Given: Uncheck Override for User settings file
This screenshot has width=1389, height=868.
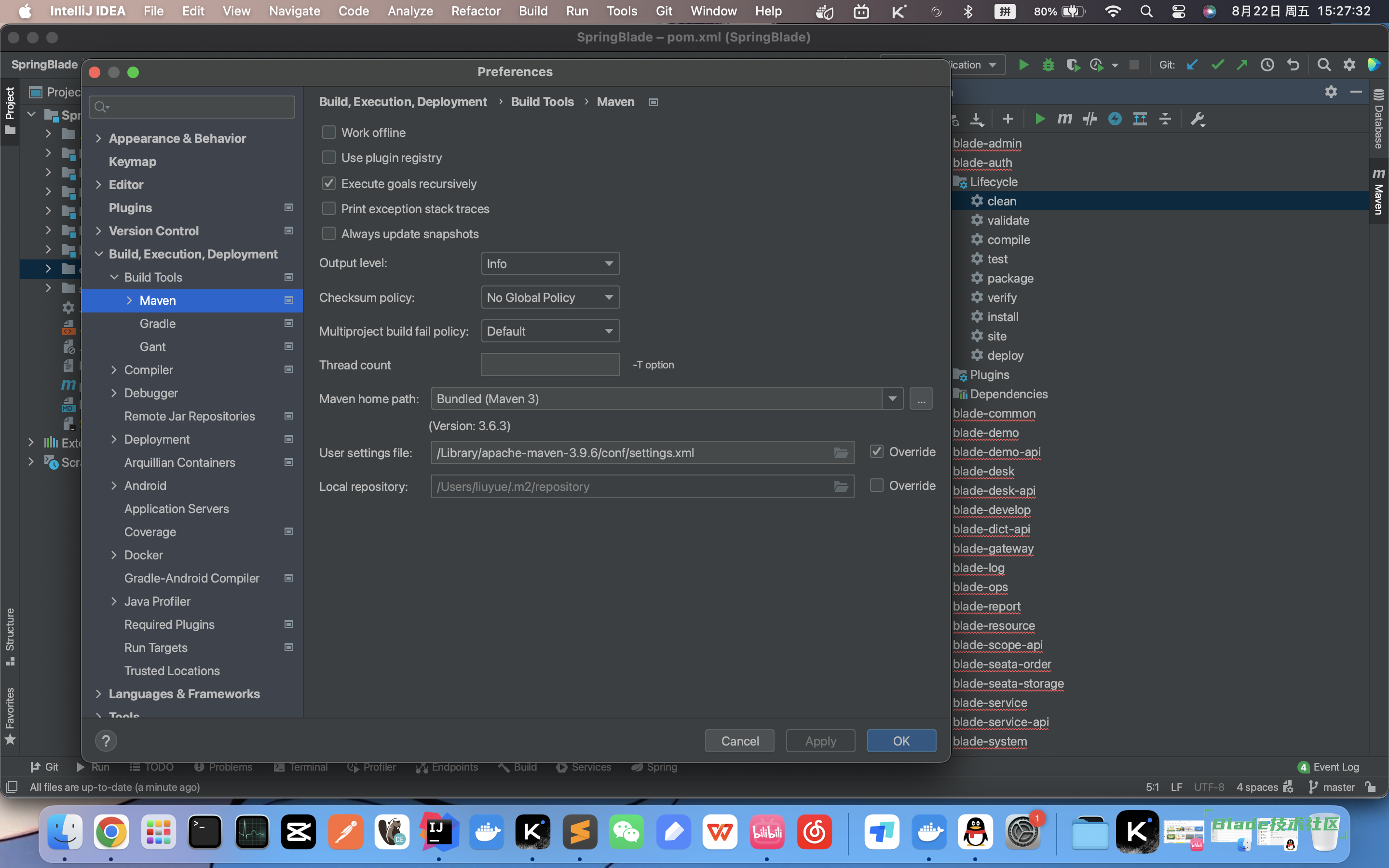Looking at the screenshot, I should click(876, 452).
